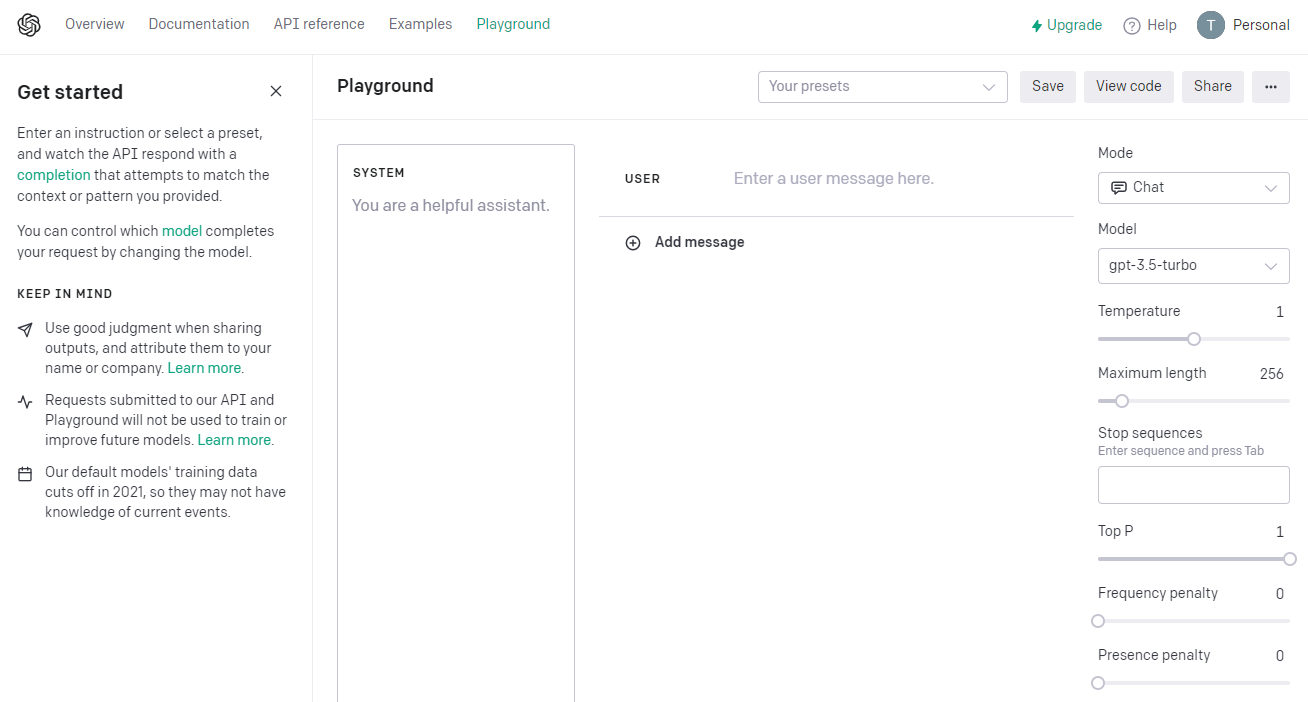Open the API reference tab
The image size is (1308, 702).
point(319,24)
